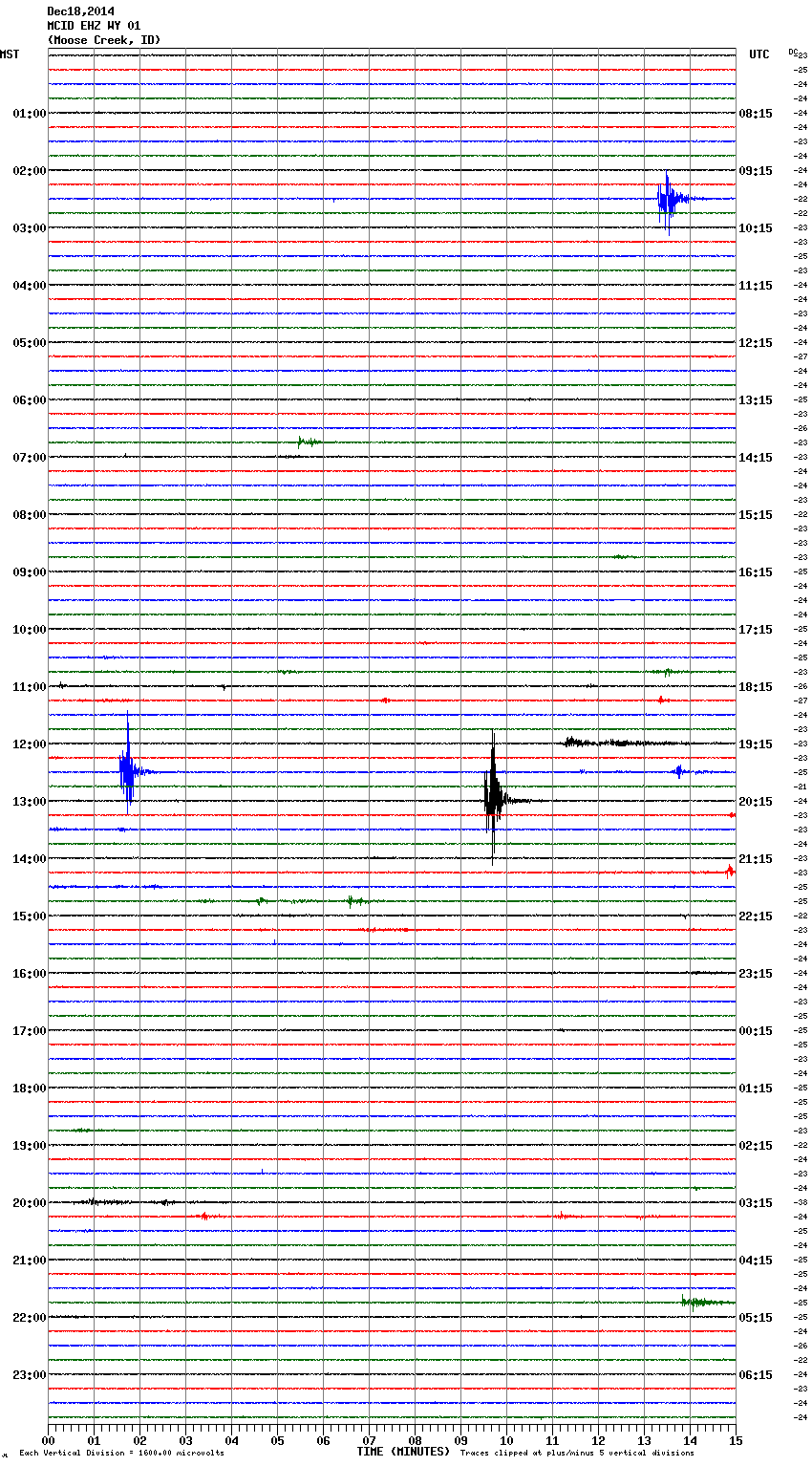Click the 12:15 UTC time label
The image size is (812, 1466).
(x=756, y=343)
